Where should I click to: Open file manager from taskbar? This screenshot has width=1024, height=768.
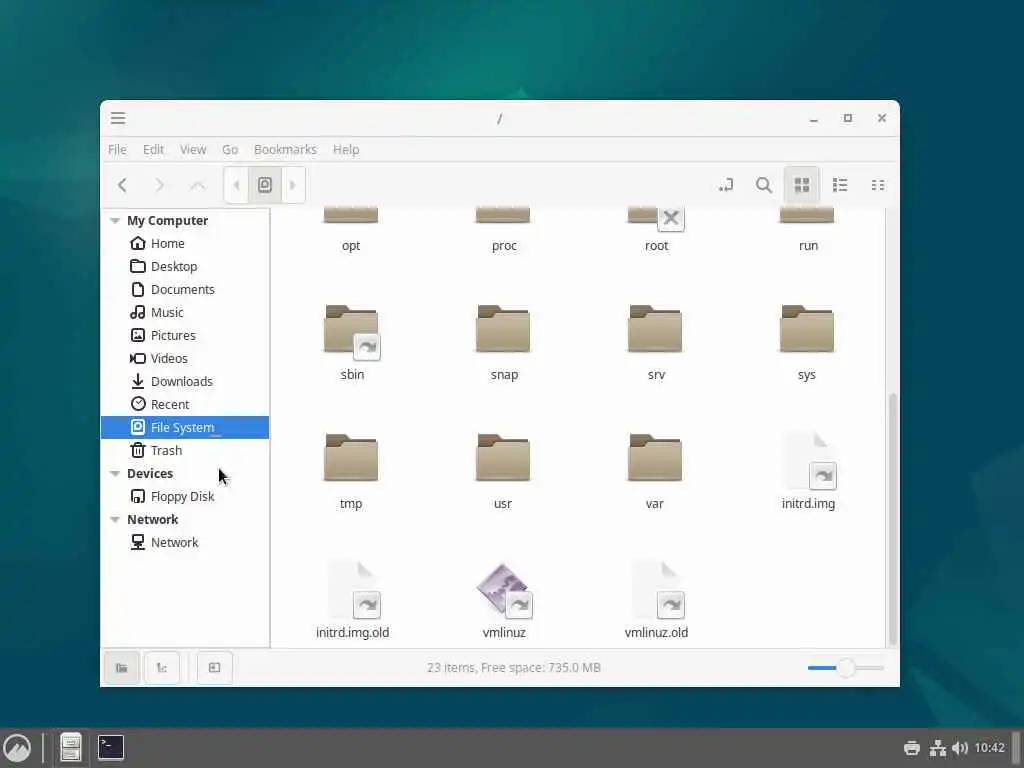coord(71,748)
